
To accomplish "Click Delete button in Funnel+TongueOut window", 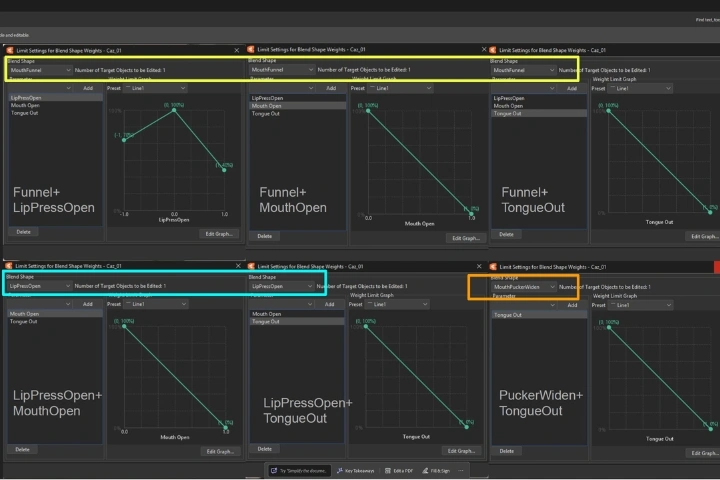I will (506, 234).
